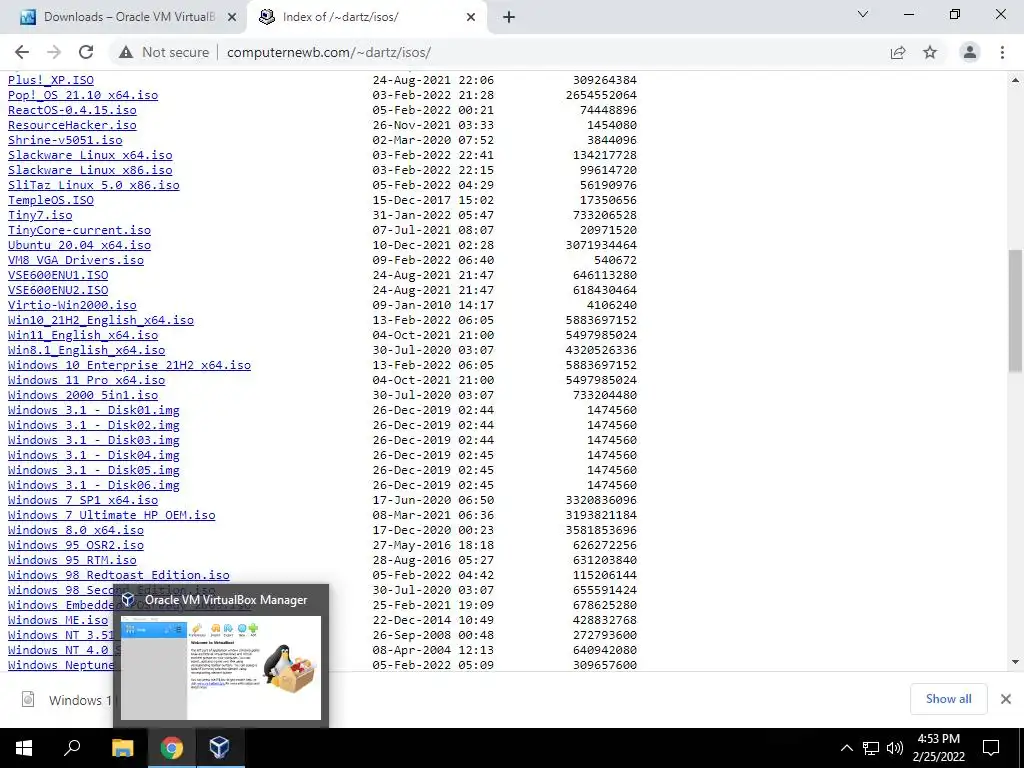Open Windows_2000_5in1.iso link

(x=83, y=395)
